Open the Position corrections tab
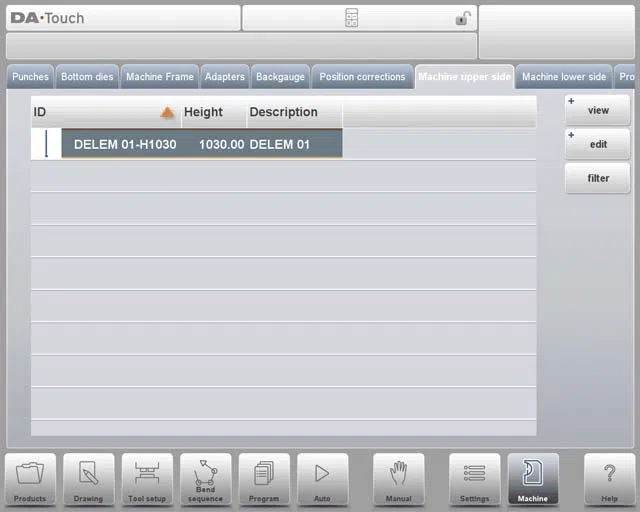The image size is (640, 512). coord(362,77)
